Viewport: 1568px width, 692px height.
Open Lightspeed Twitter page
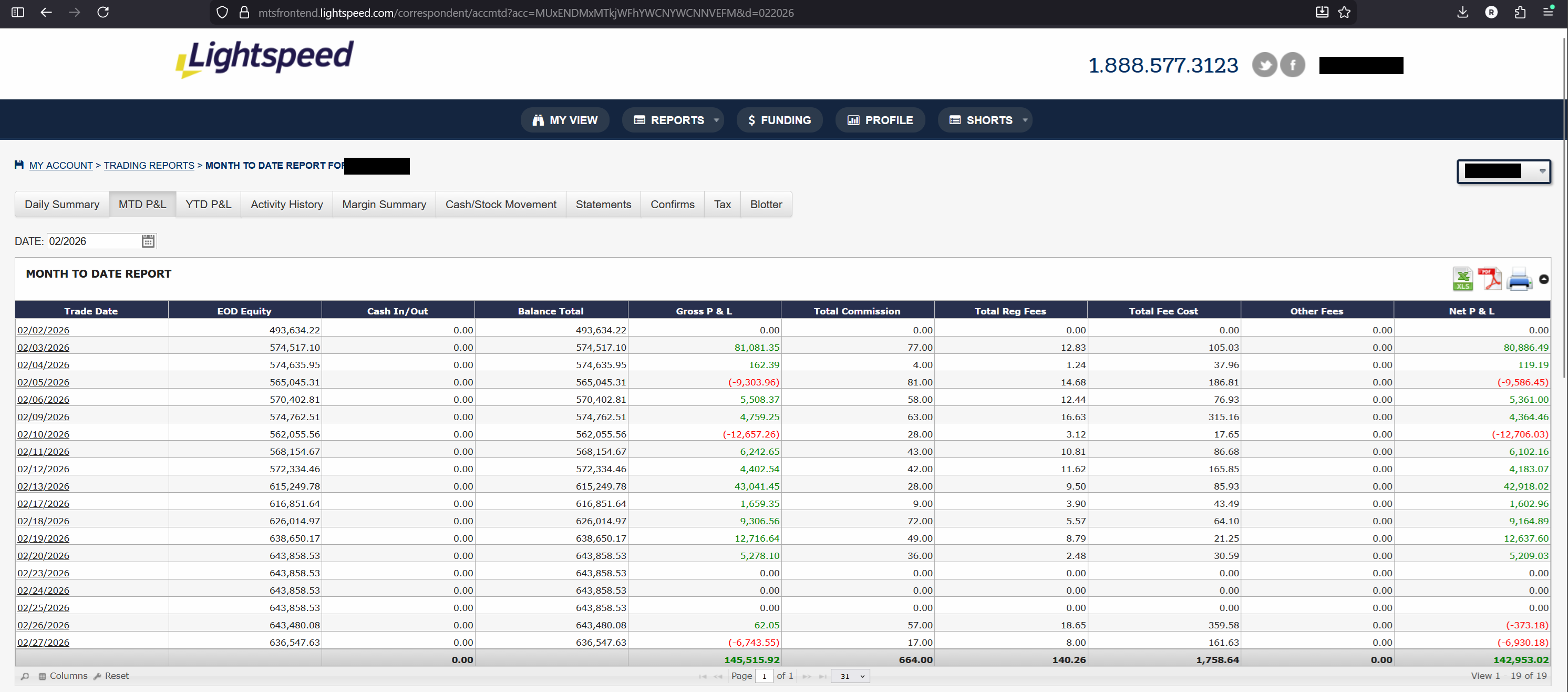click(x=1264, y=65)
